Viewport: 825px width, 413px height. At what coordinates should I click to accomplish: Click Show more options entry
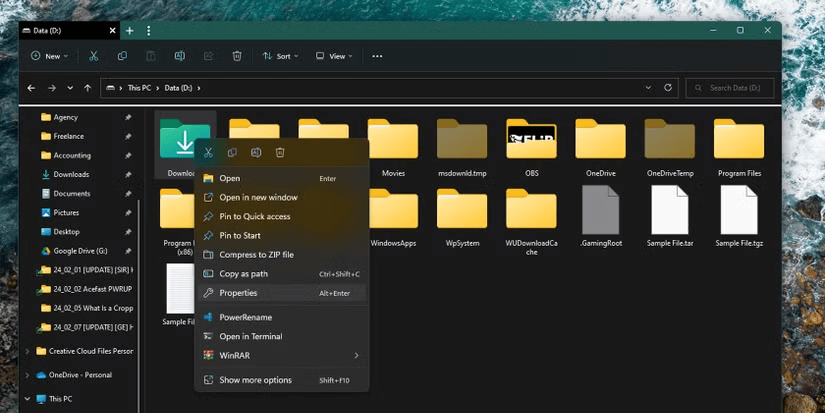255,380
